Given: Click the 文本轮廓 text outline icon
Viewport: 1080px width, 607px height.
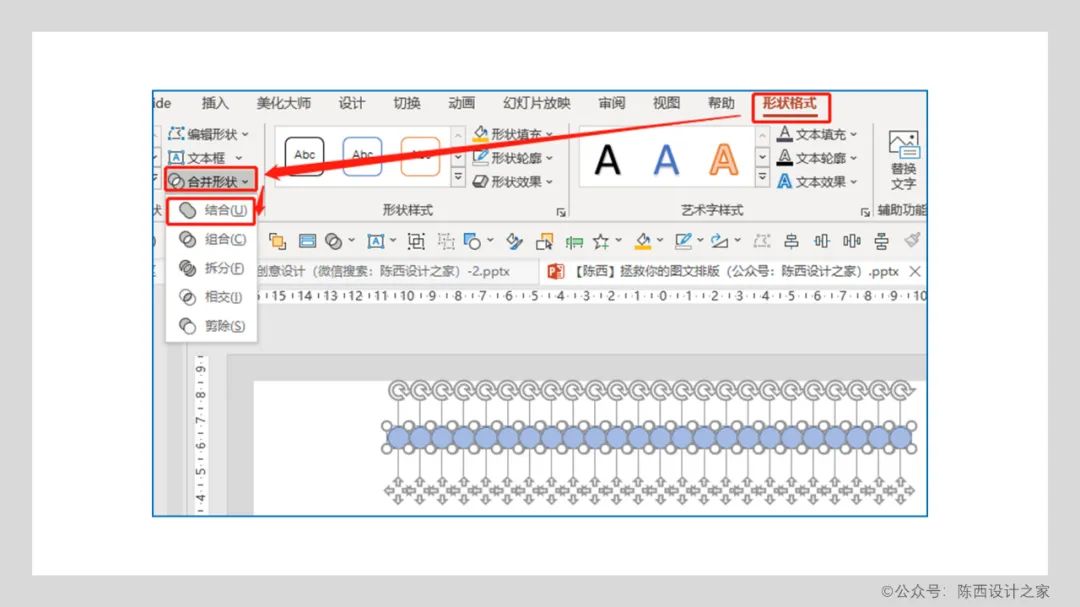Looking at the screenshot, I should [x=785, y=158].
